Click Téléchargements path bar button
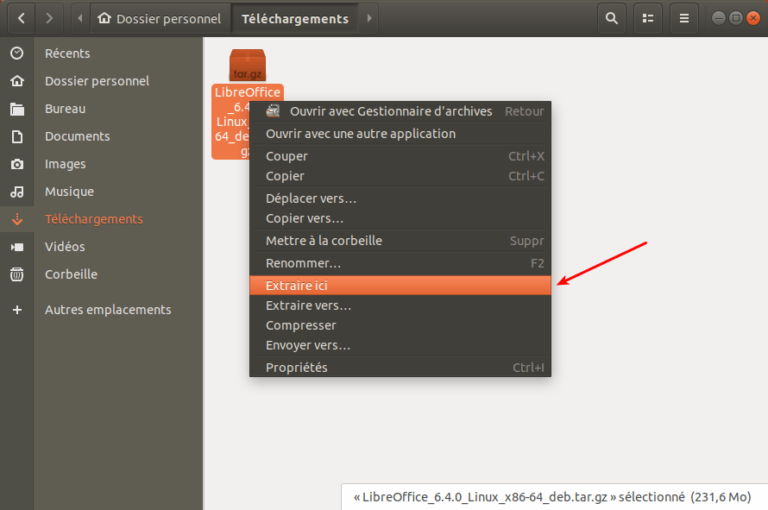 tap(295, 18)
